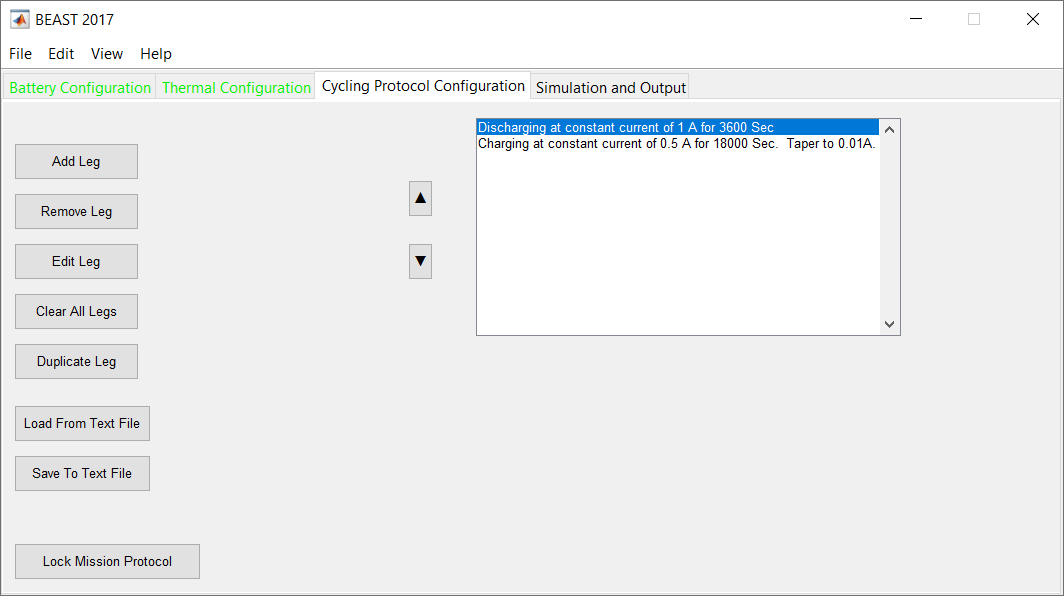
Task: Click the move leg up arrow
Action: [420, 199]
